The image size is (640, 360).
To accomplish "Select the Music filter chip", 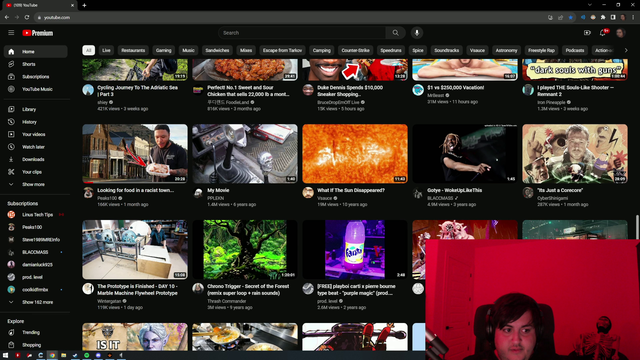I will pyautogui.click(x=188, y=50).
